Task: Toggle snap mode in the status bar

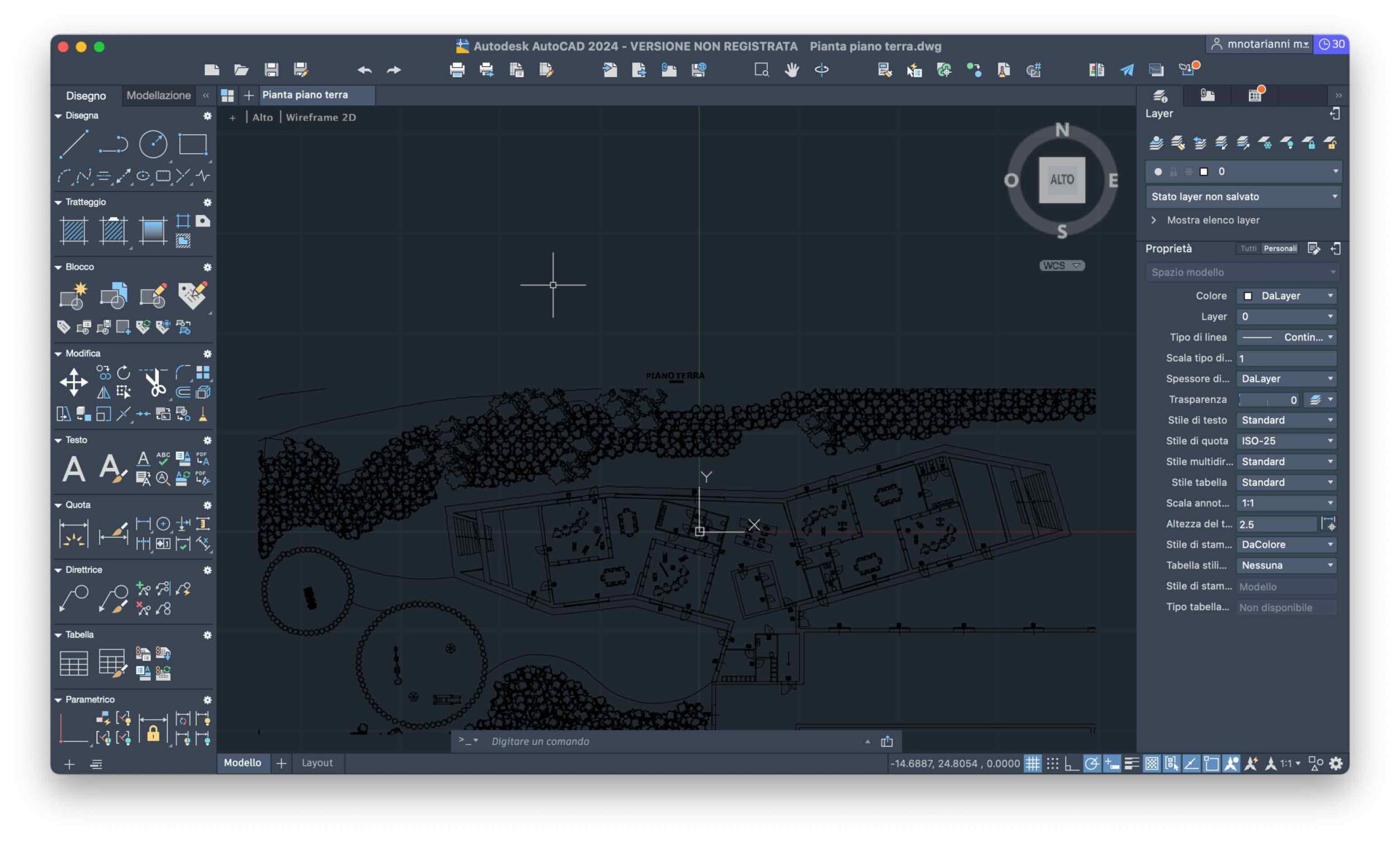Action: [1053, 764]
